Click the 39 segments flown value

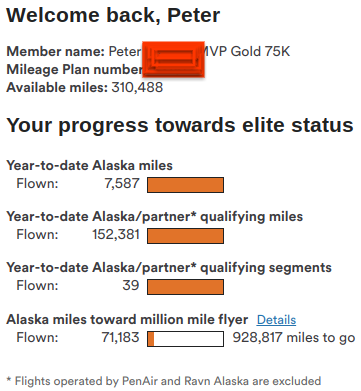(131, 285)
